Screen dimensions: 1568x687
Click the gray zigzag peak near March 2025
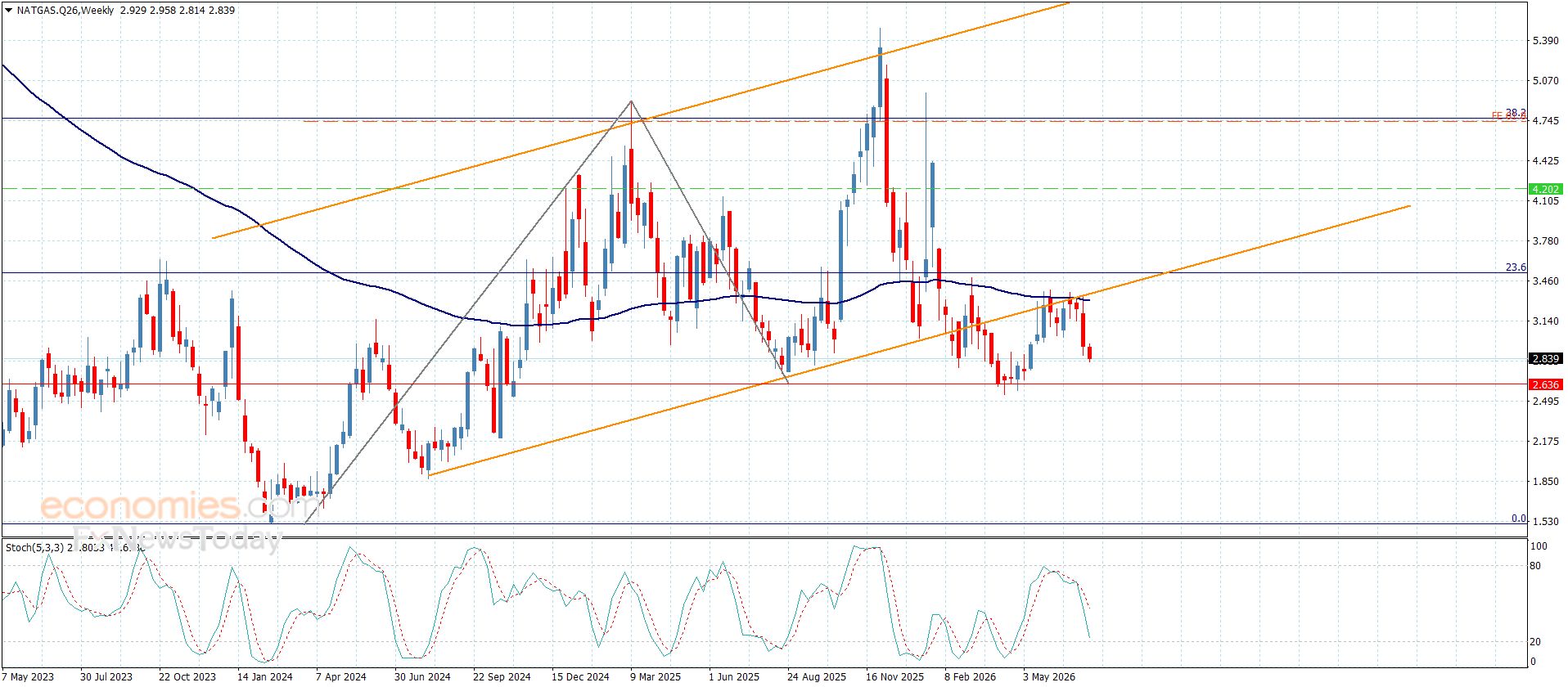point(631,101)
